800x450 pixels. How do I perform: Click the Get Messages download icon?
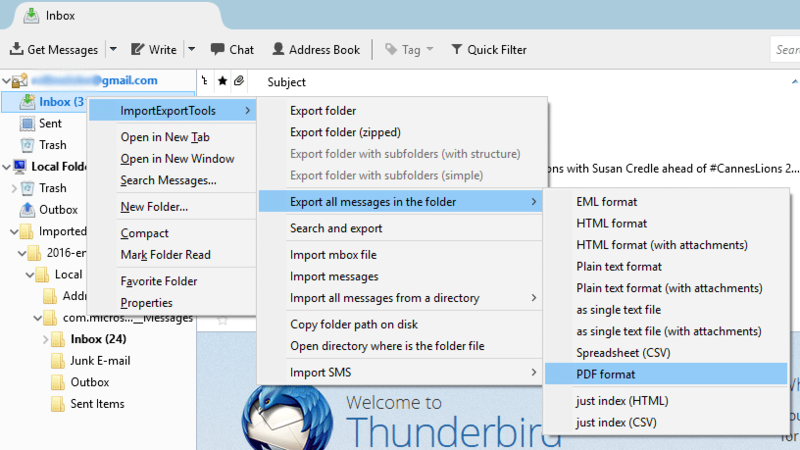point(17,49)
